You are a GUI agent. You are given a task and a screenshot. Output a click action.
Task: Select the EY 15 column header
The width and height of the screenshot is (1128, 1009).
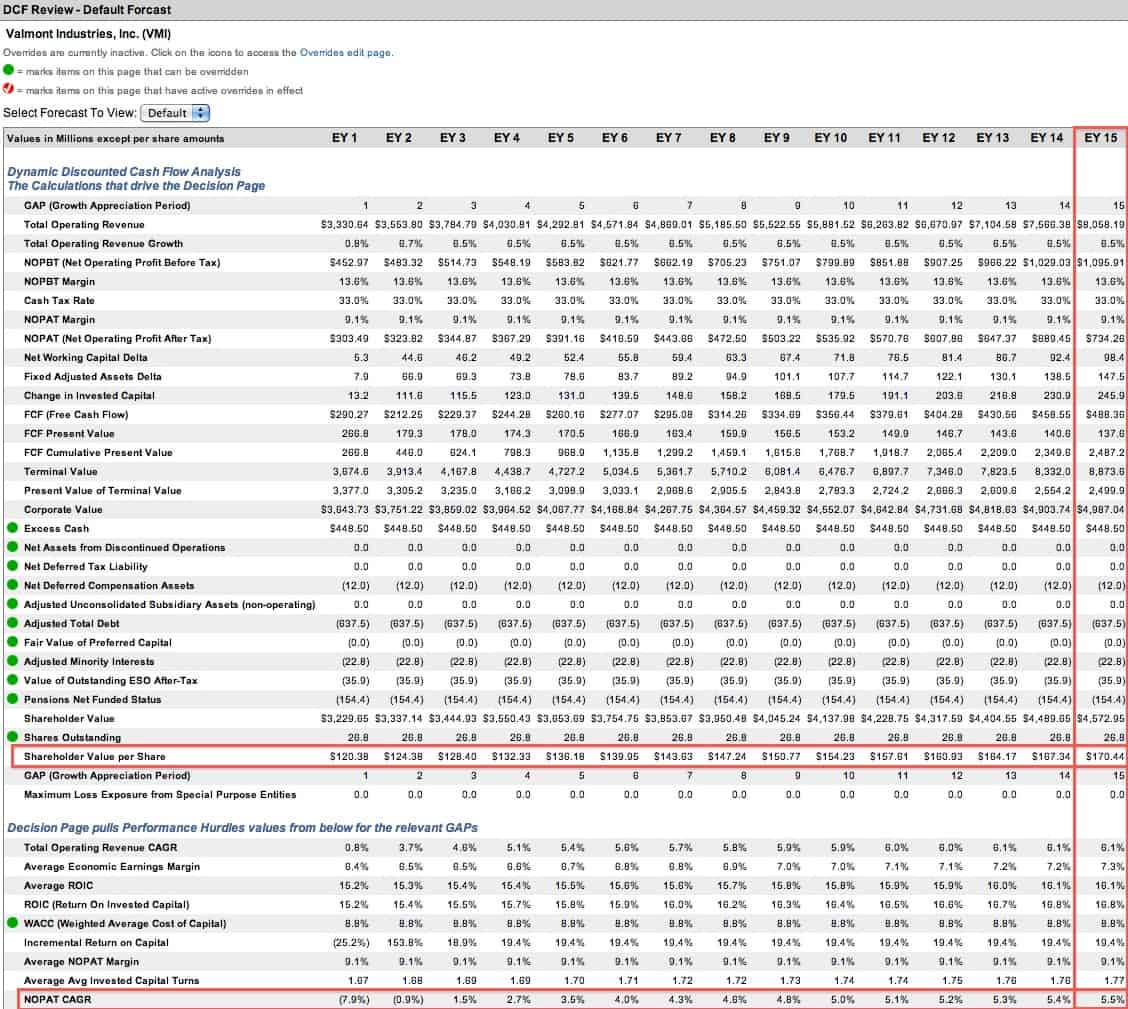1101,138
